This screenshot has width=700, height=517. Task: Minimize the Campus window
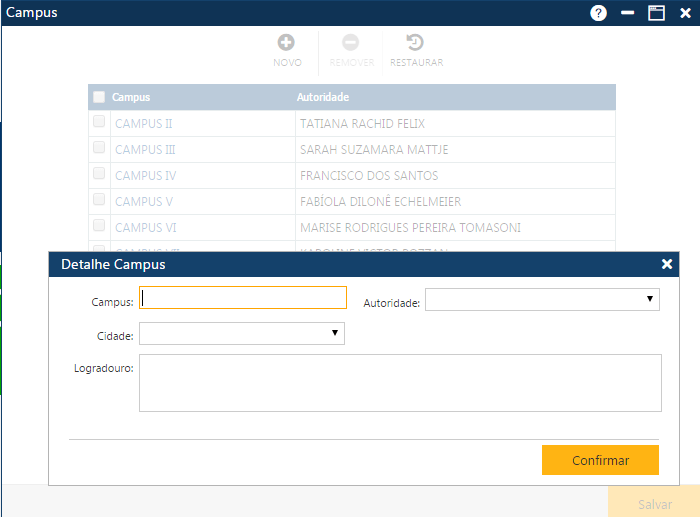point(627,13)
